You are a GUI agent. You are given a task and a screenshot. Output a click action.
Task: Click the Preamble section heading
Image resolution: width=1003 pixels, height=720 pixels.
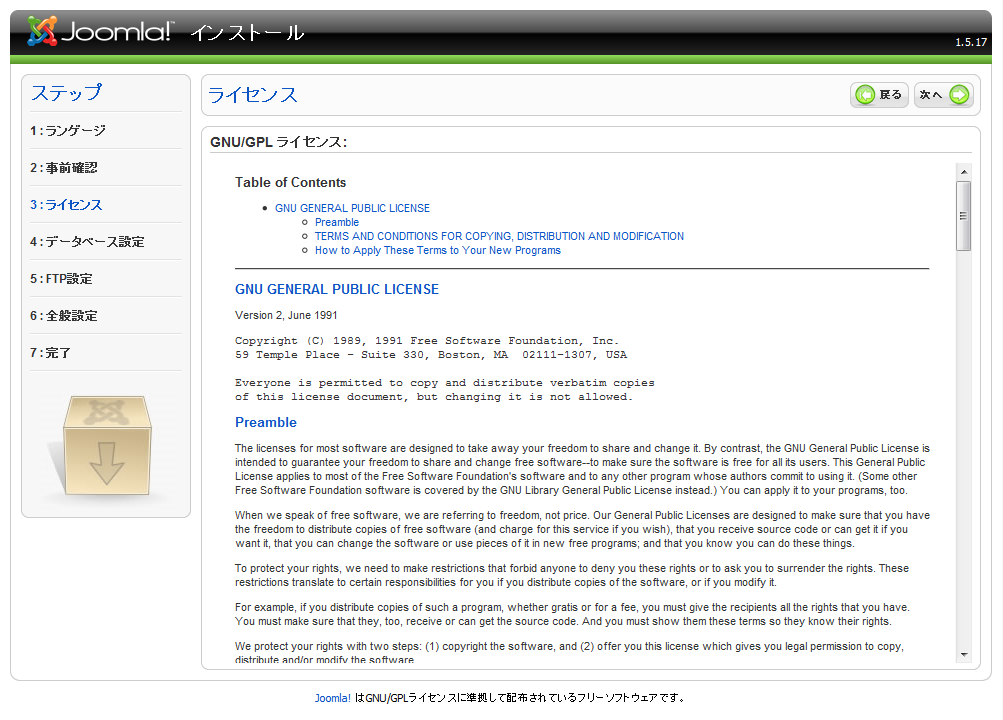[x=265, y=423]
